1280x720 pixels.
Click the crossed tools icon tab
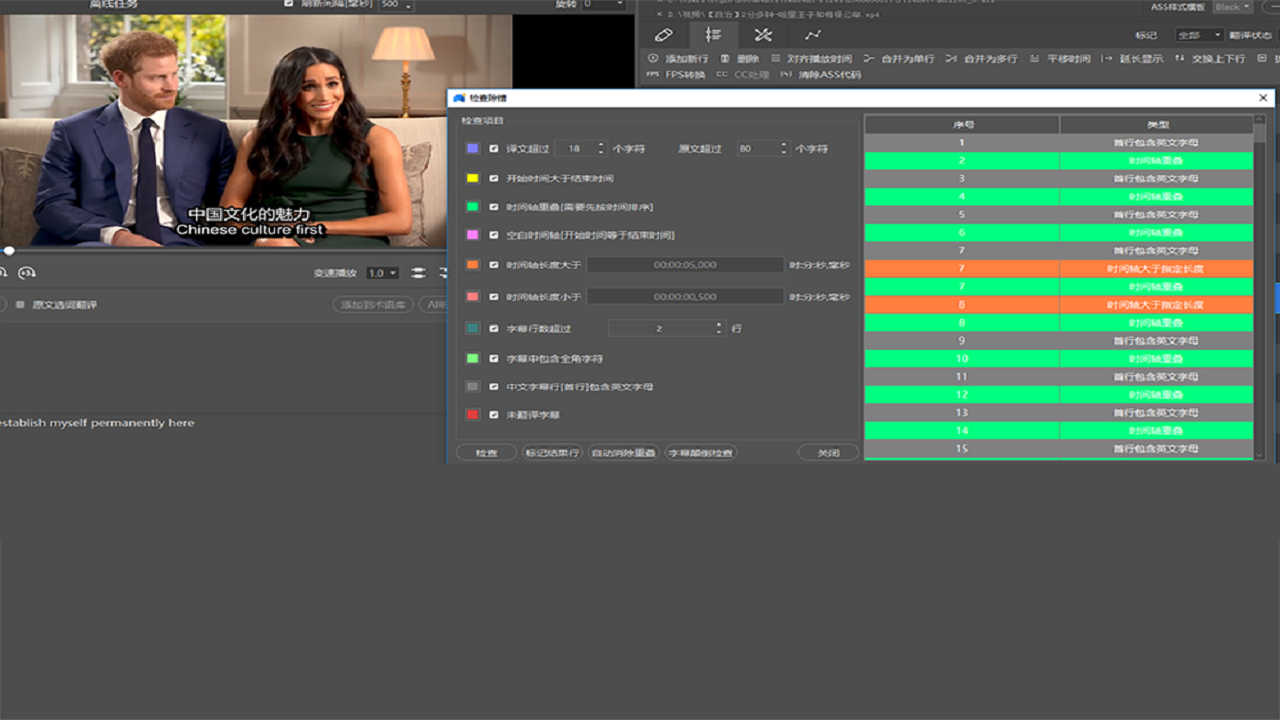click(x=763, y=35)
